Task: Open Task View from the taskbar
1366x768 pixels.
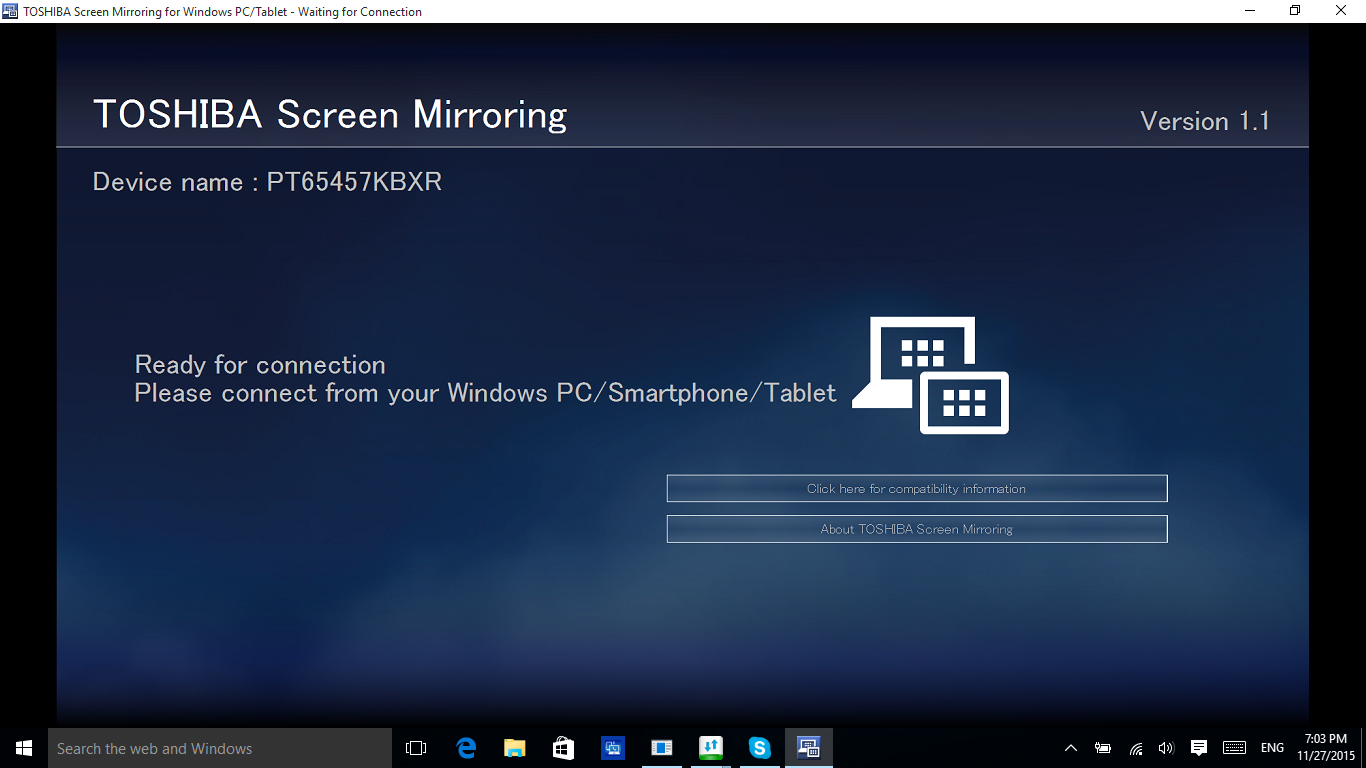Action: [x=416, y=748]
